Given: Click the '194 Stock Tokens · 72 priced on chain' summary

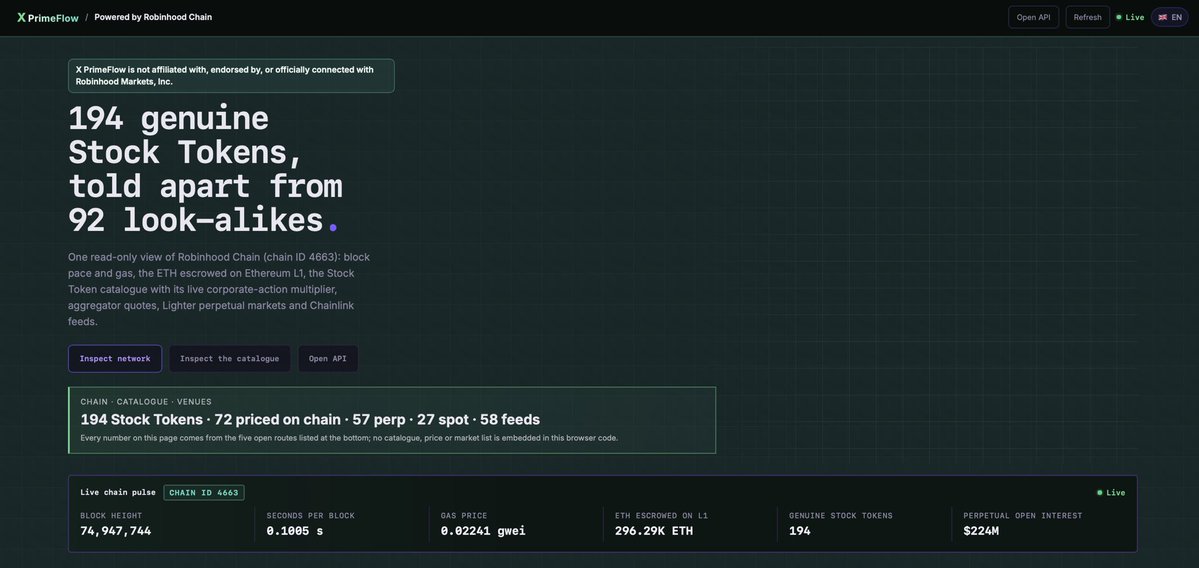Looking at the screenshot, I should [310, 420].
